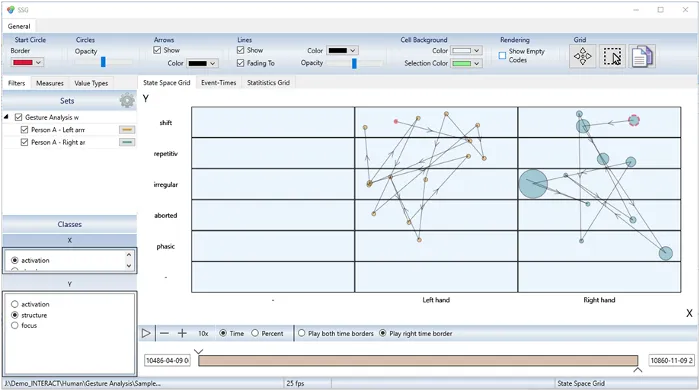700x391 pixels.
Task: Click the file path in status bar
Action: point(83,383)
